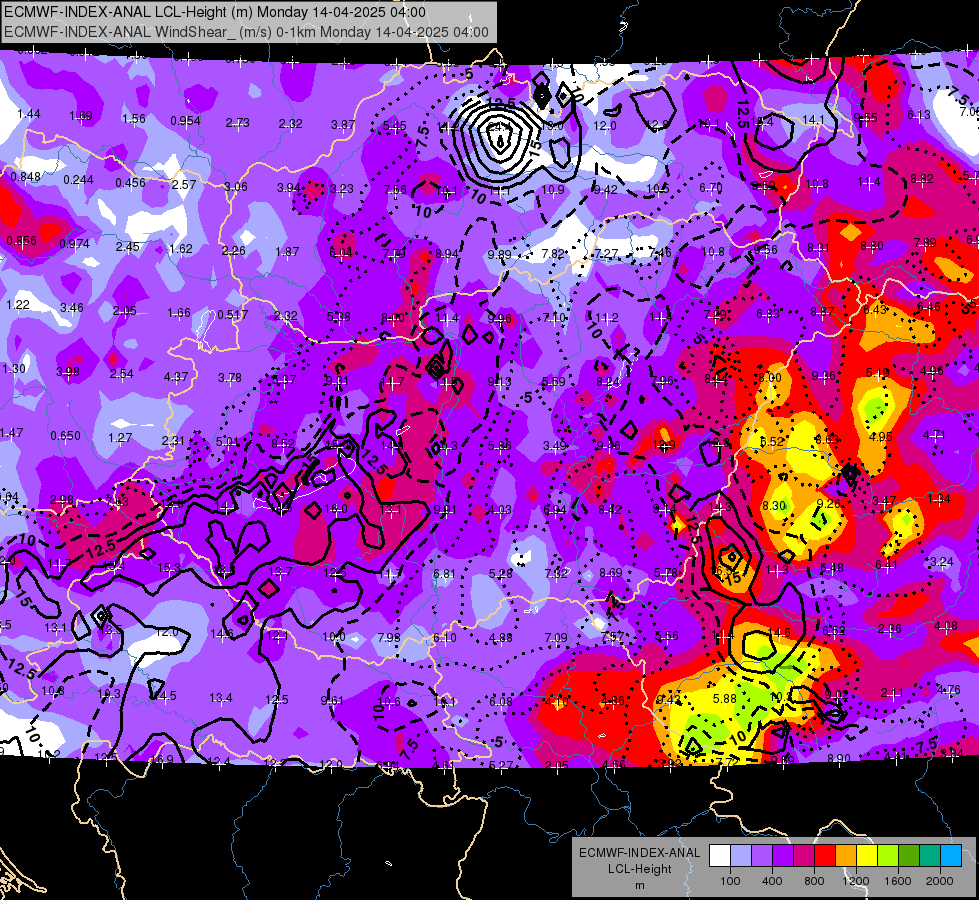The height and width of the screenshot is (900, 979).
Task: Click the wind shear value '6.43'
Action: [x=875, y=309]
